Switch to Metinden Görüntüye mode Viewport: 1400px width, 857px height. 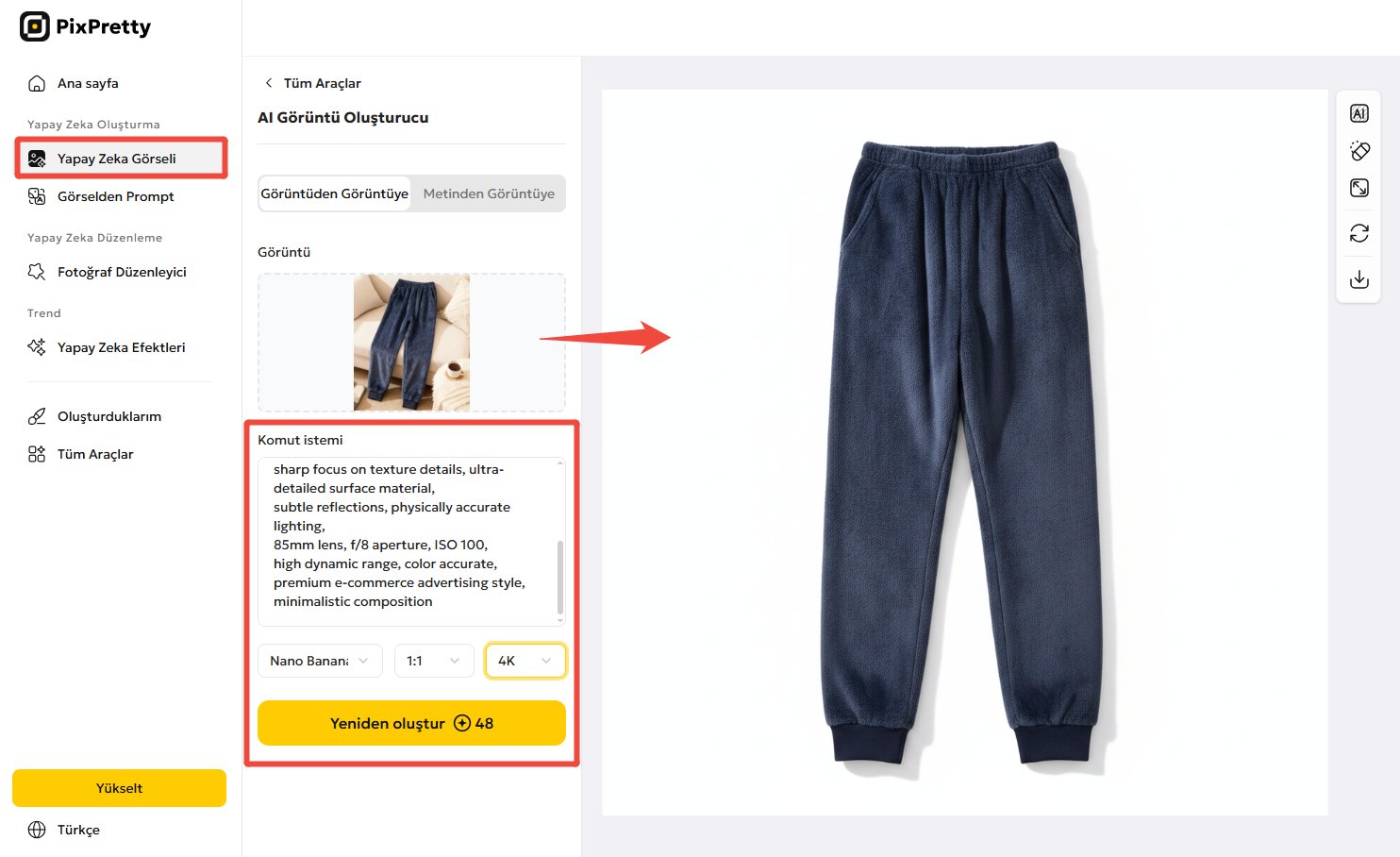489,193
